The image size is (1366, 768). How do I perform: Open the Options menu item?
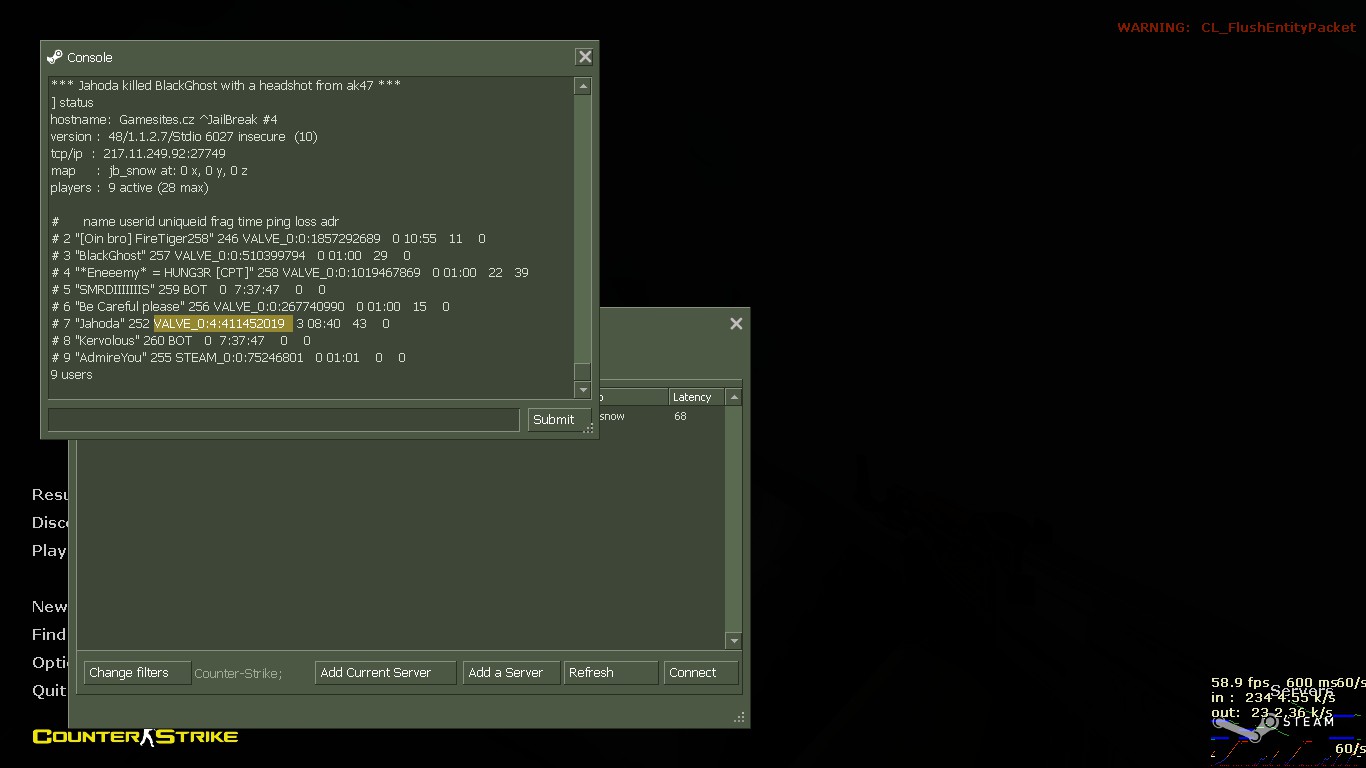pyautogui.click(x=50, y=662)
